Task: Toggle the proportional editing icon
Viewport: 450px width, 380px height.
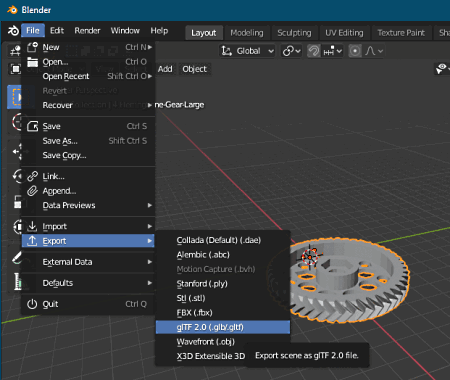Action: [x=355, y=51]
